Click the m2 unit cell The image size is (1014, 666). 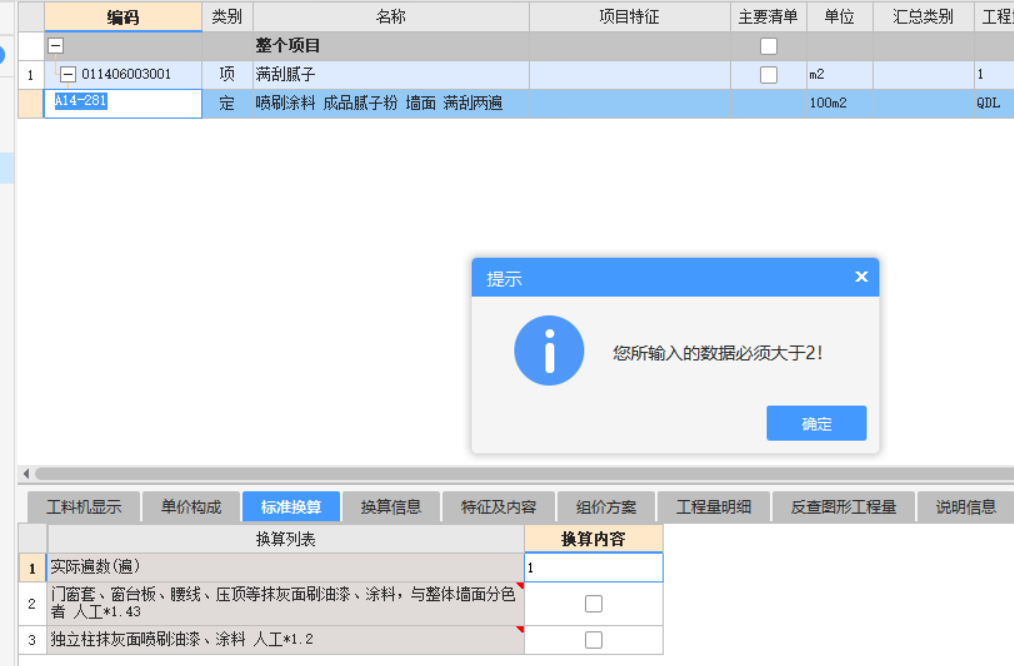[x=839, y=74]
